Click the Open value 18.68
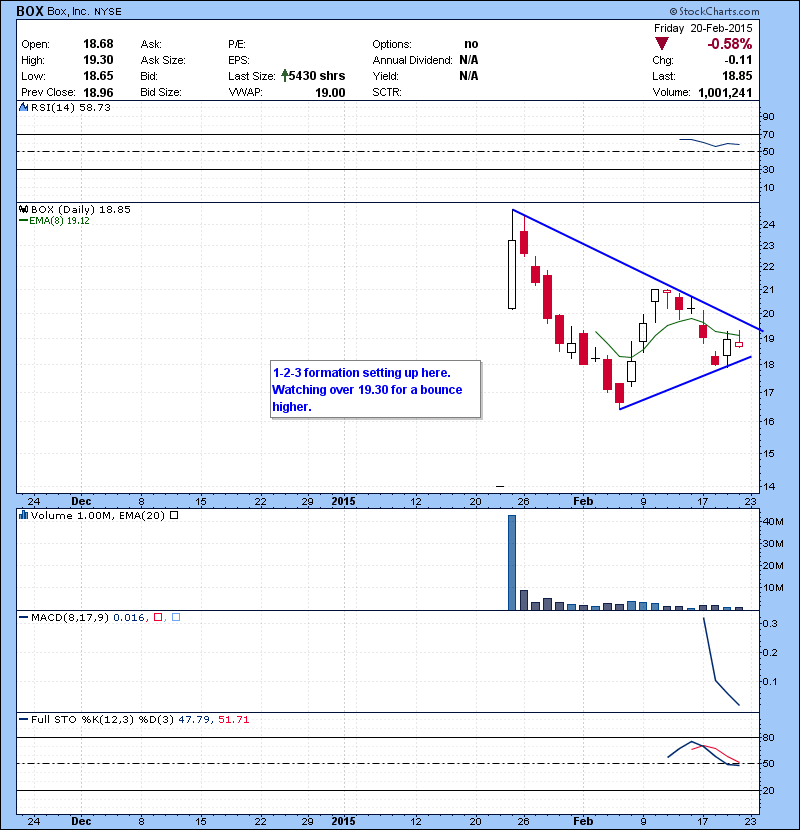 point(98,44)
